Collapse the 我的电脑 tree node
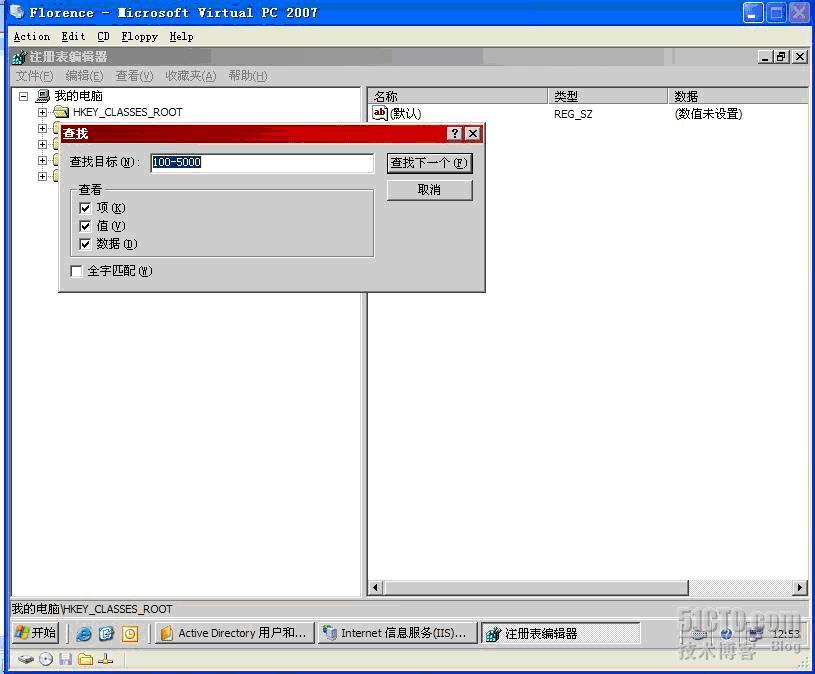 point(23,96)
